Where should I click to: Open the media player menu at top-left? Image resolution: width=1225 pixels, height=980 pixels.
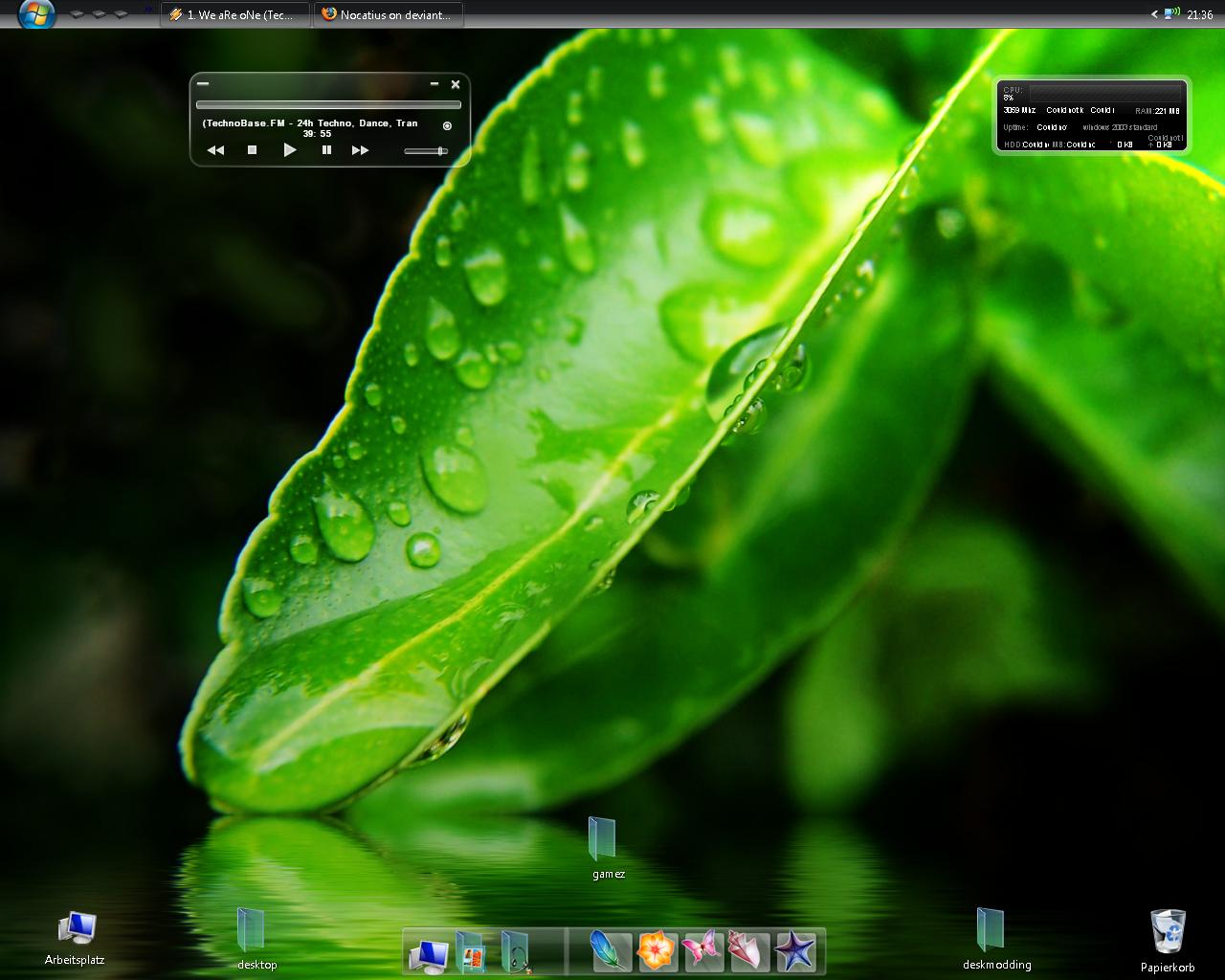pyautogui.click(x=203, y=84)
